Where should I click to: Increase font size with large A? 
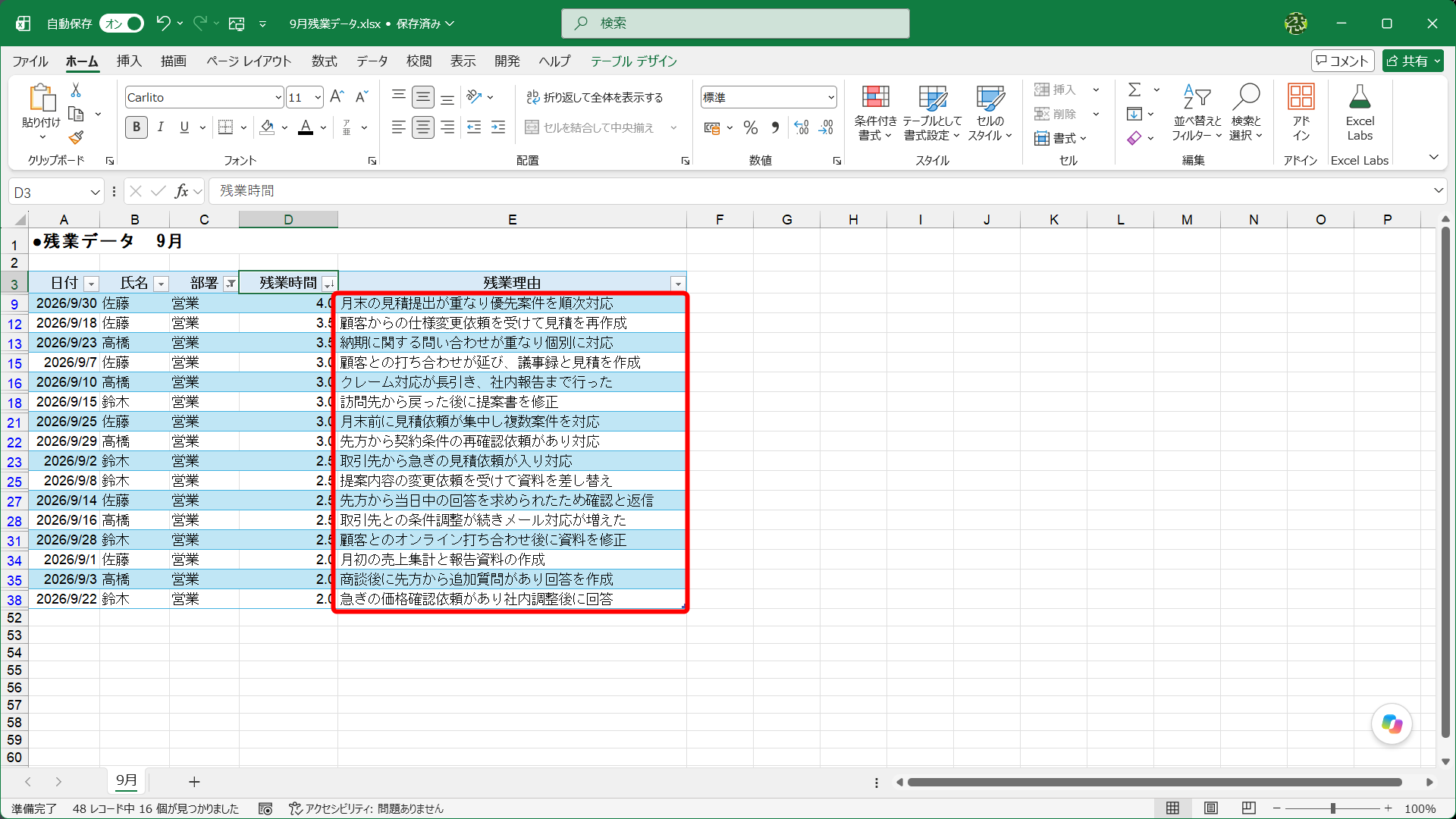(337, 97)
